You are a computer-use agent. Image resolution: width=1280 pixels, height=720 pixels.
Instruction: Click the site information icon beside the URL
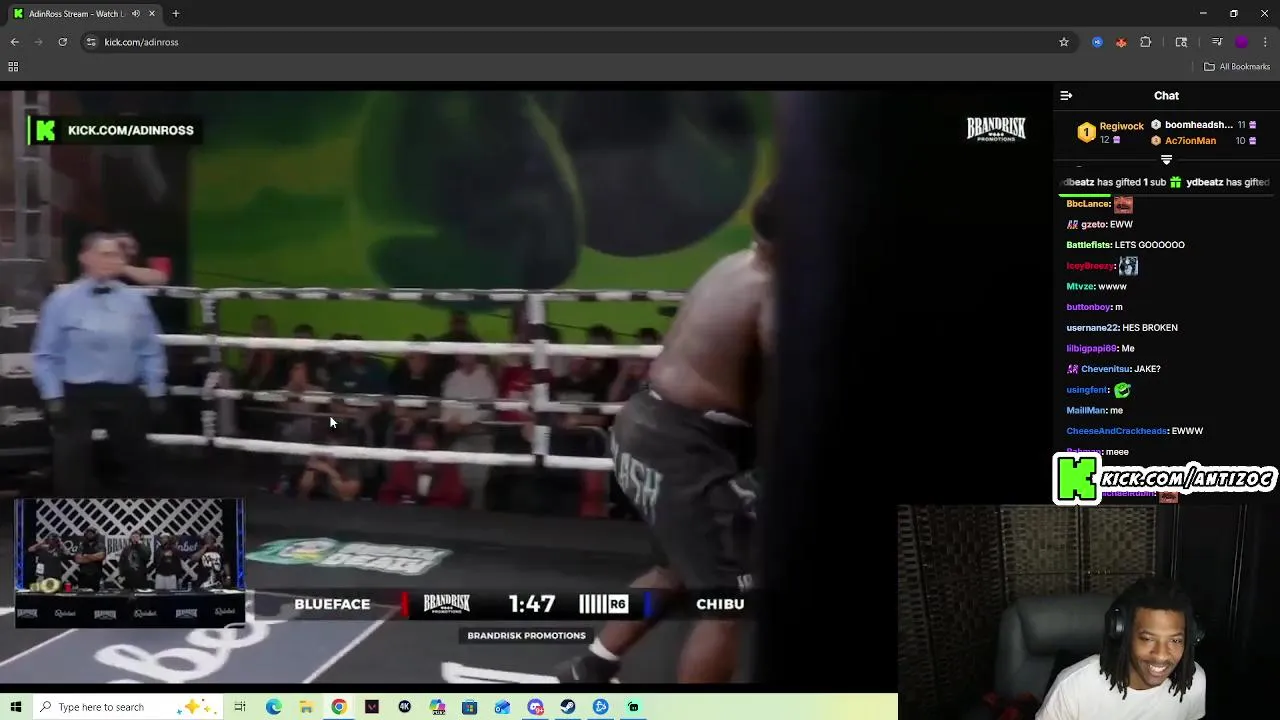(x=91, y=42)
